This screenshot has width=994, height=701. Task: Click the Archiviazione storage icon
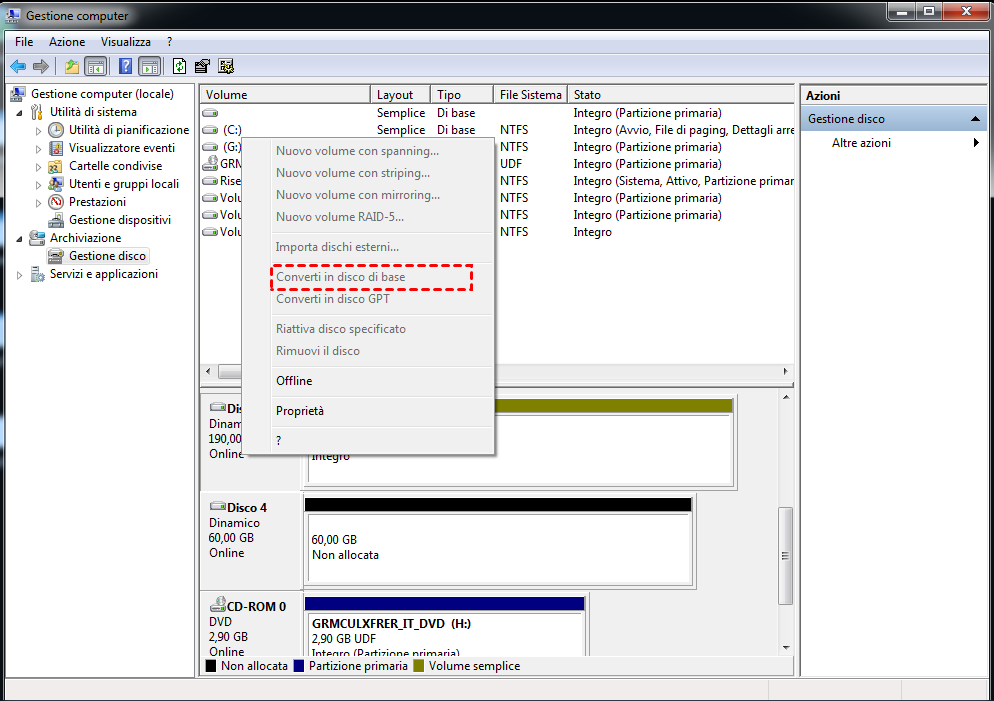click(37, 238)
